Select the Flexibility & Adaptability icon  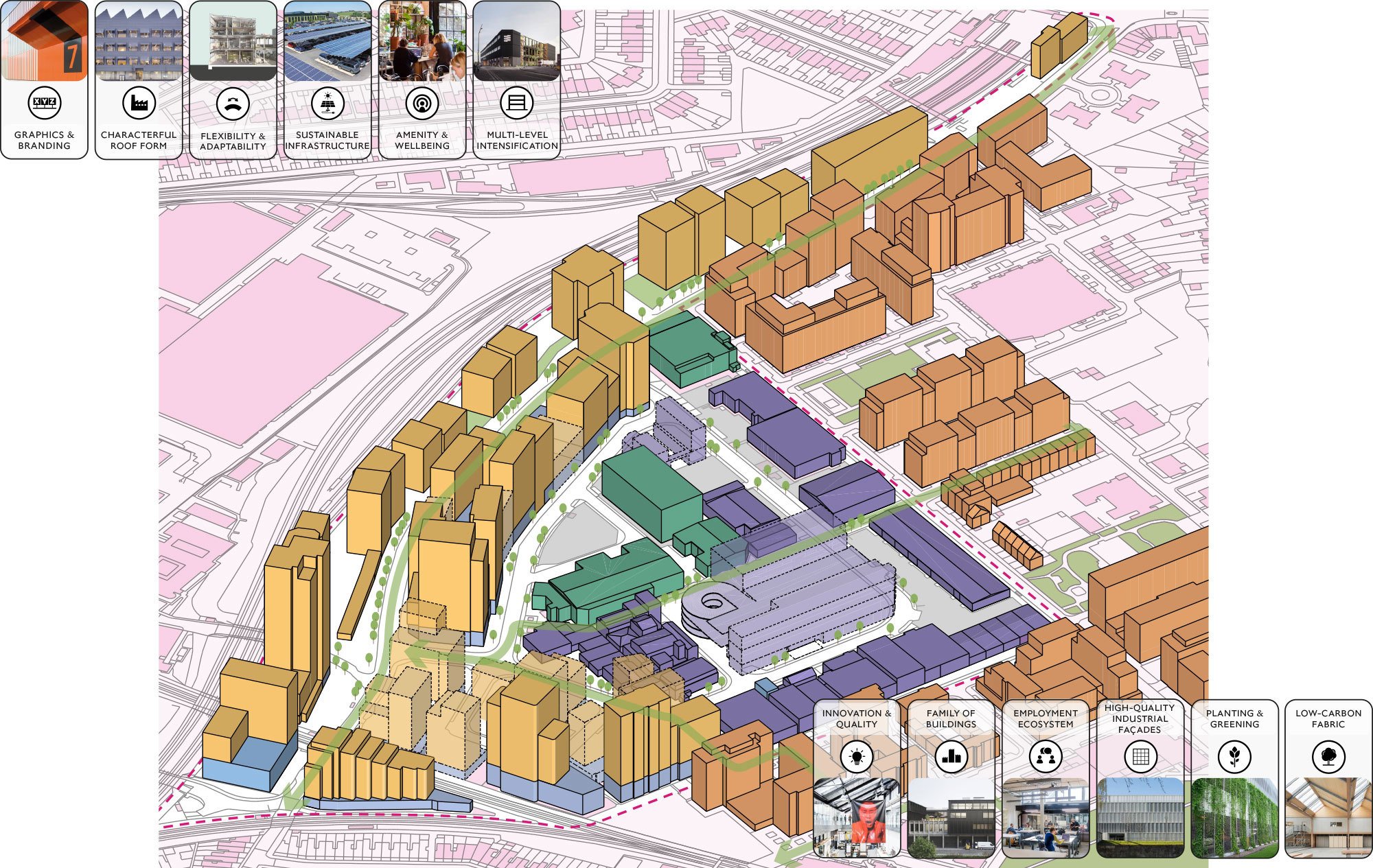(233, 104)
